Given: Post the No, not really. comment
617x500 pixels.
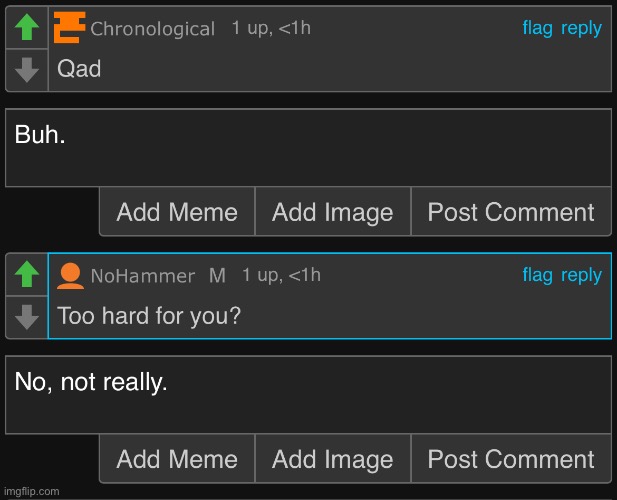Looking at the screenshot, I should tap(511, 459).
